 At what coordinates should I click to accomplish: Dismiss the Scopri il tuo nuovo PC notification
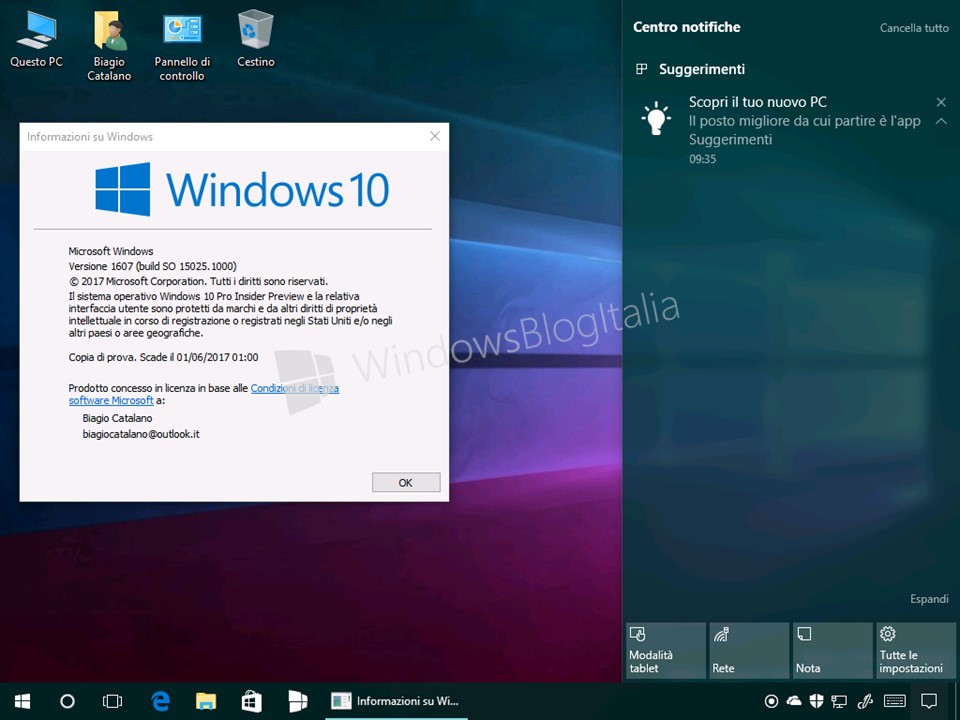941,102
